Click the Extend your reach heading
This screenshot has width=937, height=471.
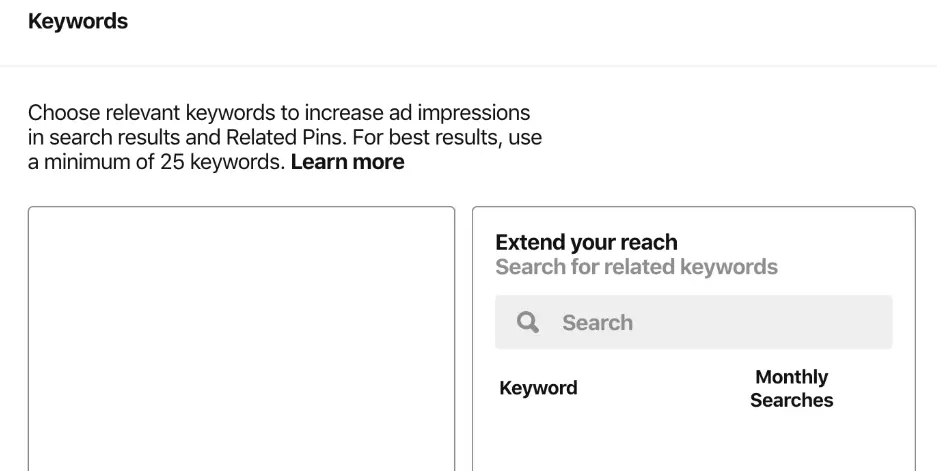(x=586, y=242)
